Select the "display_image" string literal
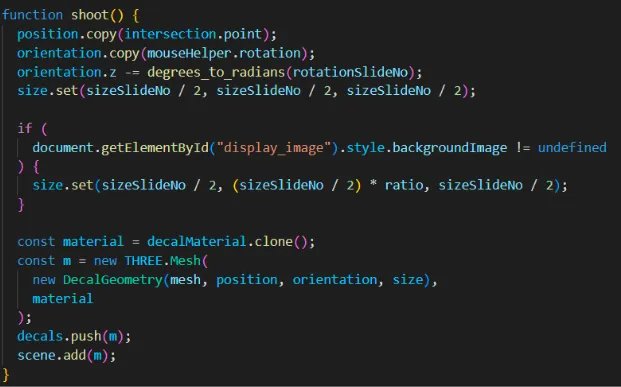 click(x=274, y=148)
